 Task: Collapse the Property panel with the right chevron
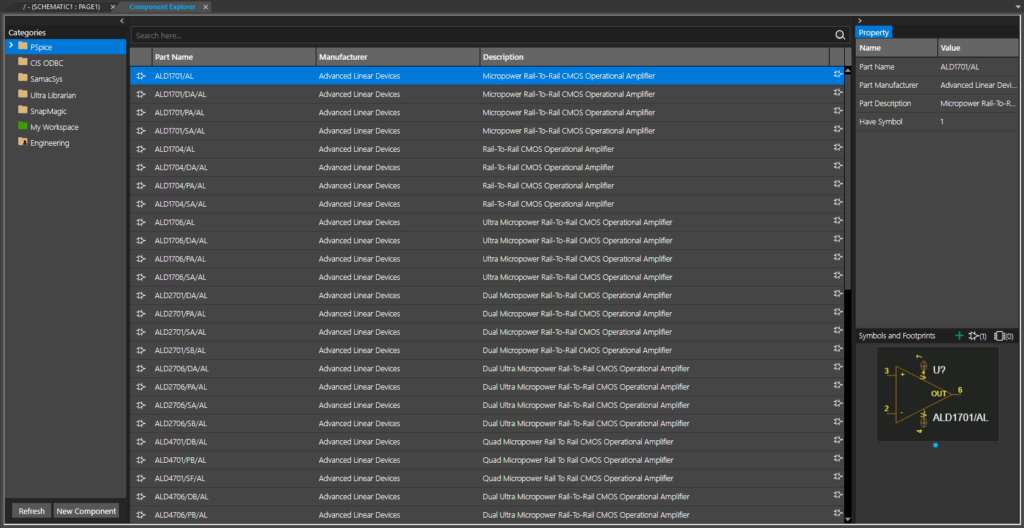coord(859,21)
